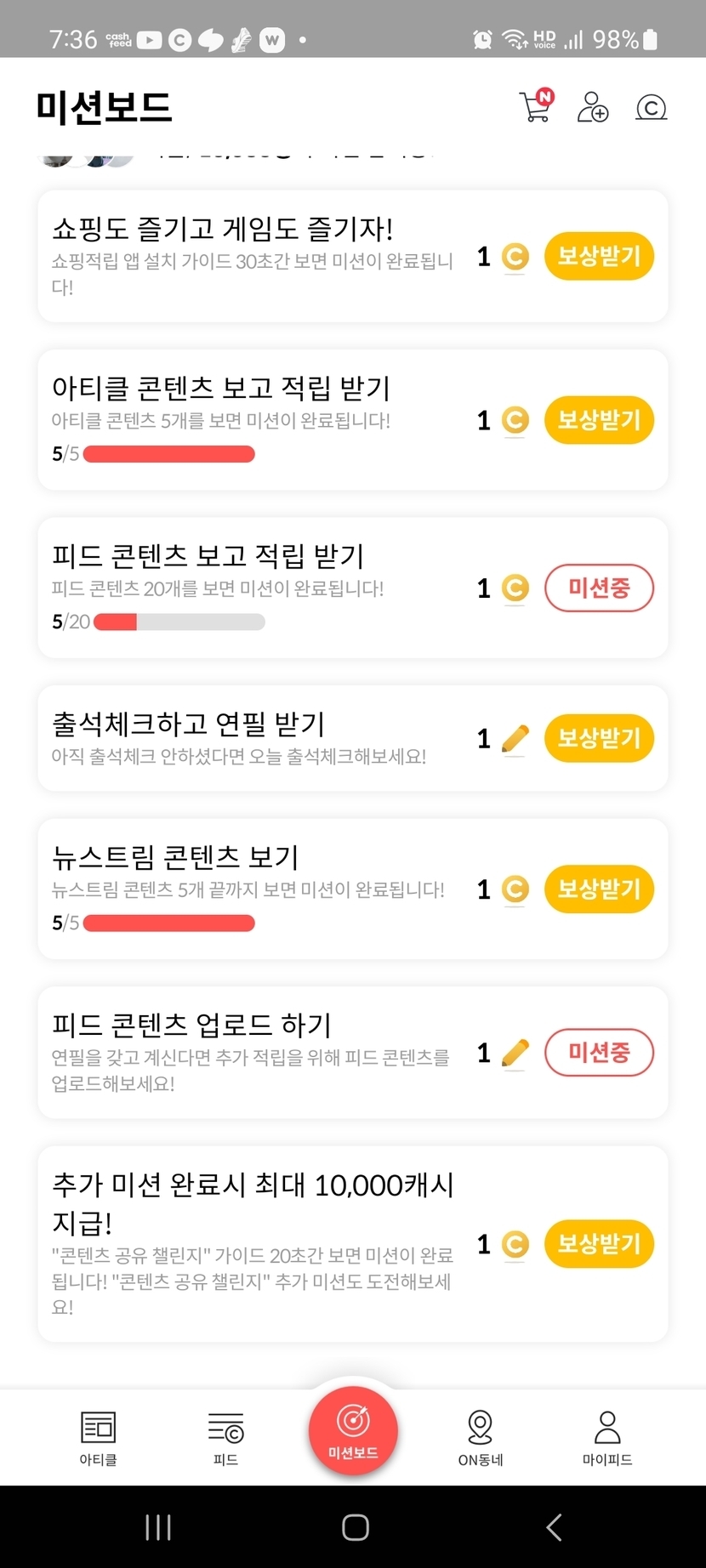Tap the 5/20 feed mission progress bar
The image size is (706, 1568).
(179, 622)
